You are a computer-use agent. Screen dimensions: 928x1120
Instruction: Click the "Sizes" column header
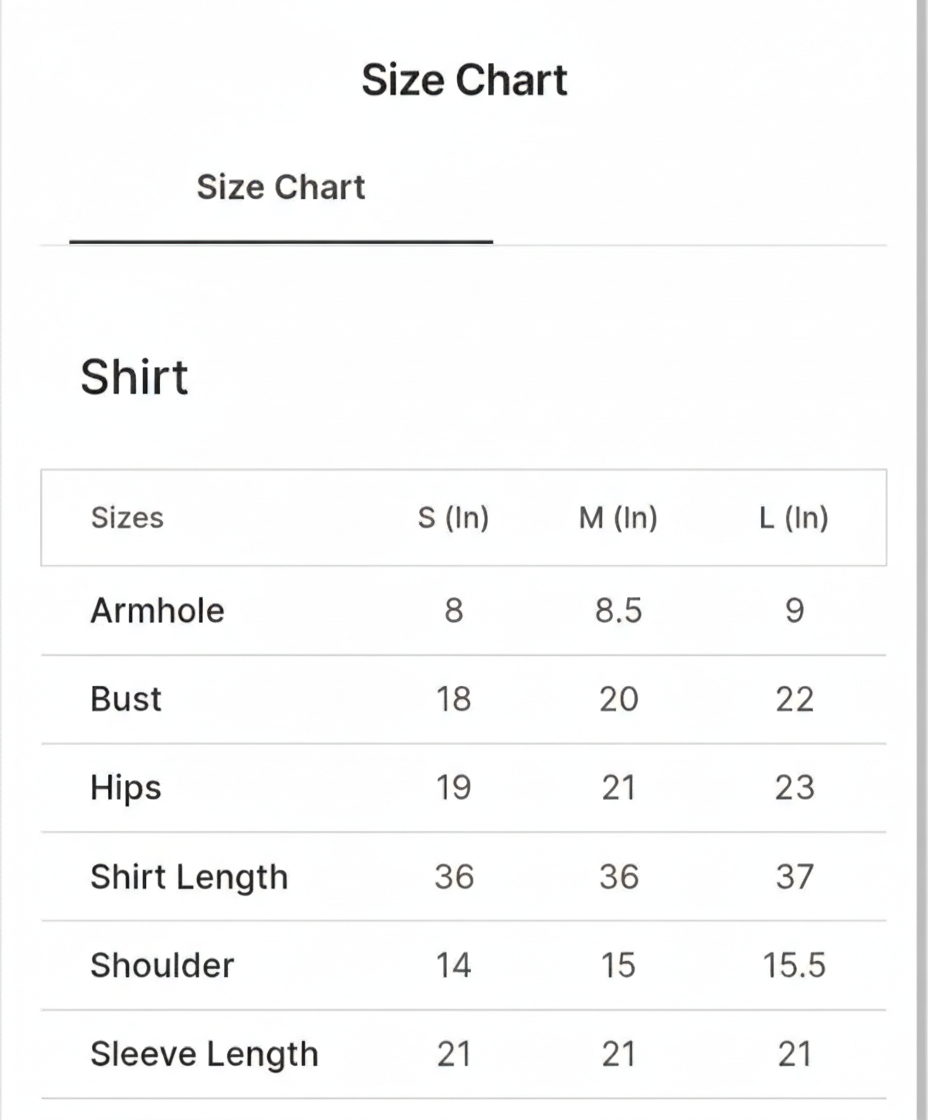point(127,518)
